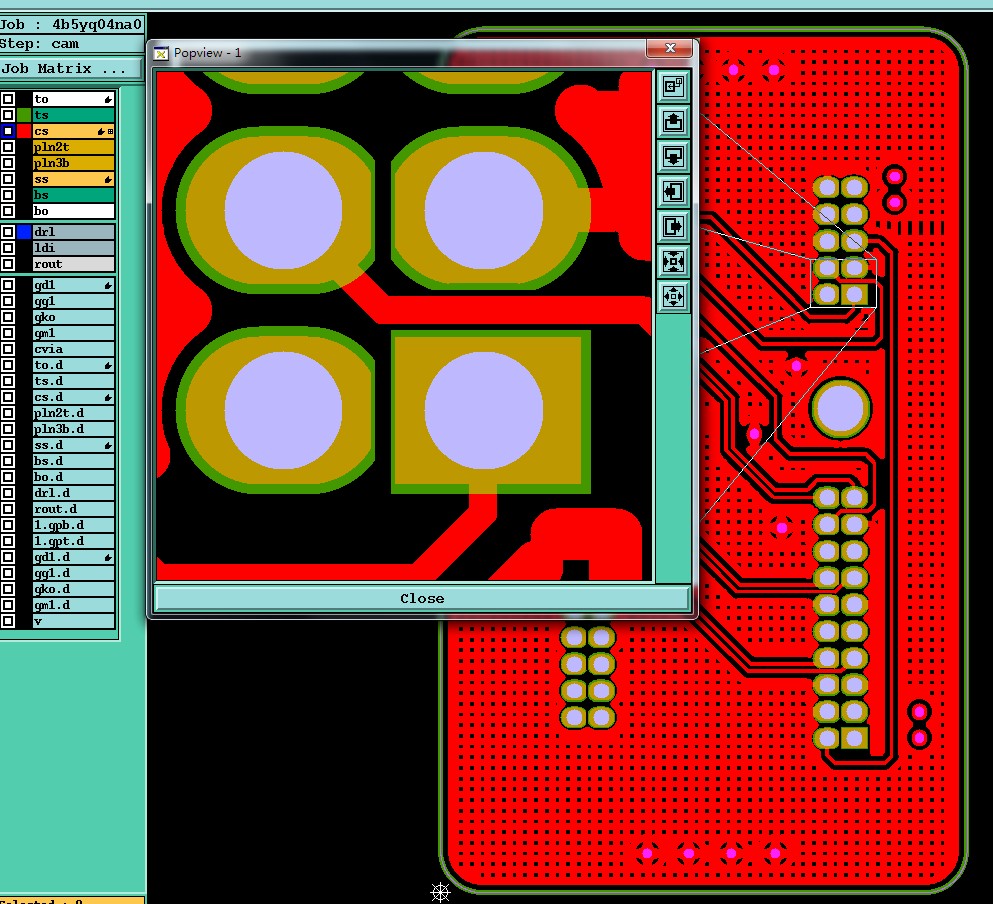993x904 pixels.
Task: Click the red color swatch of 'cs' layer
Action: (x=24, y=131)
